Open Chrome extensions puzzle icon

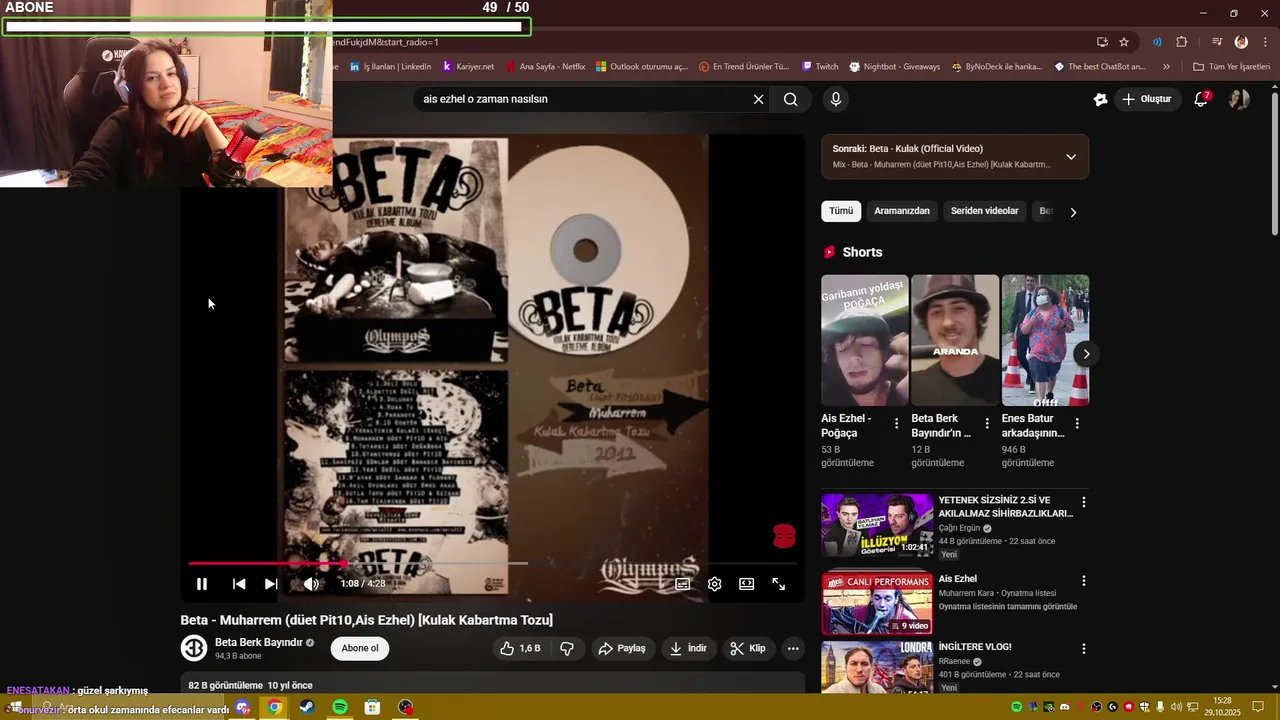pyautogui.click(x=1182, y=42)
